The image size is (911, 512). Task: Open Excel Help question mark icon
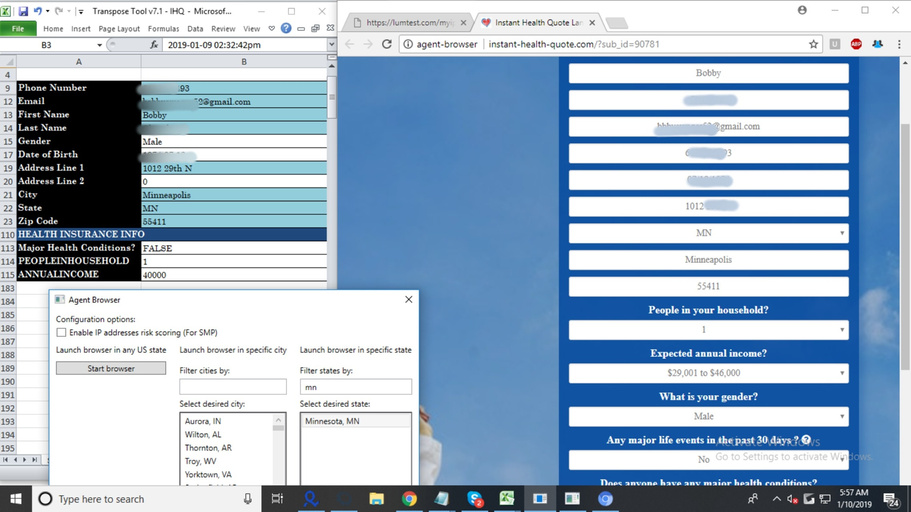click(x=286, y=29)
